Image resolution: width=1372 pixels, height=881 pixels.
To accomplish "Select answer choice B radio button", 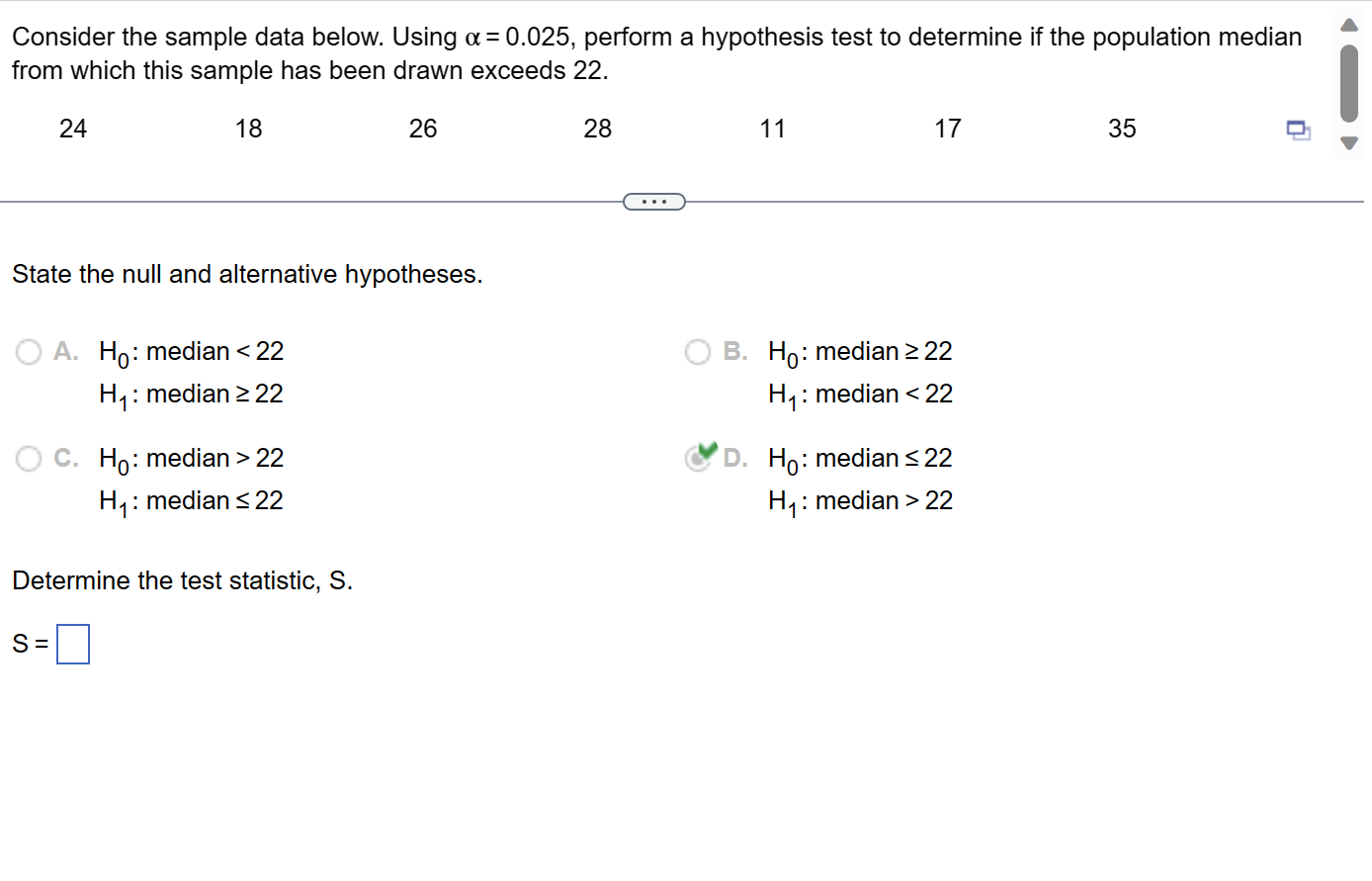I will pos(698,352).
